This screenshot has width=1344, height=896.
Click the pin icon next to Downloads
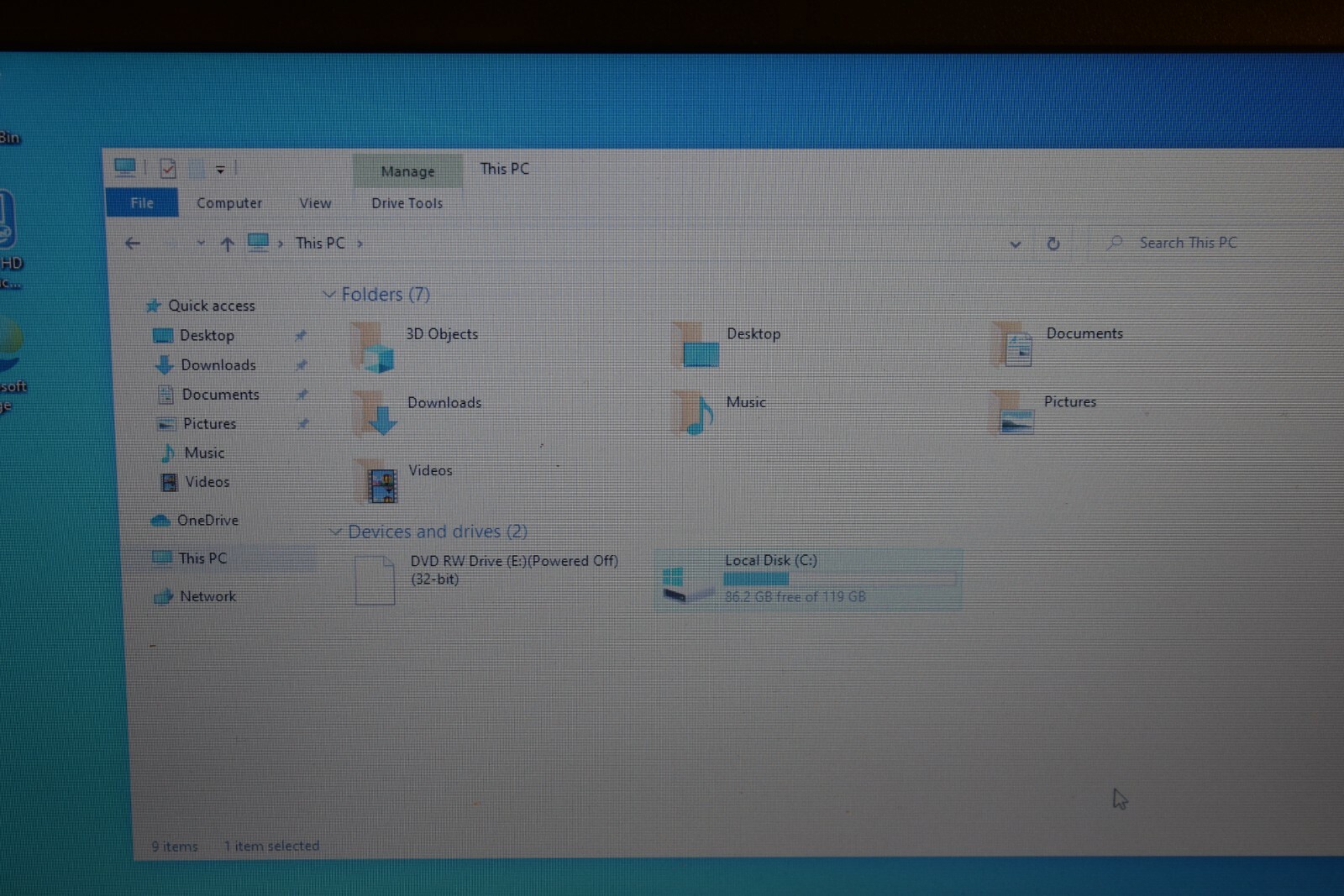pyautogui.click(x=302, y=365)
